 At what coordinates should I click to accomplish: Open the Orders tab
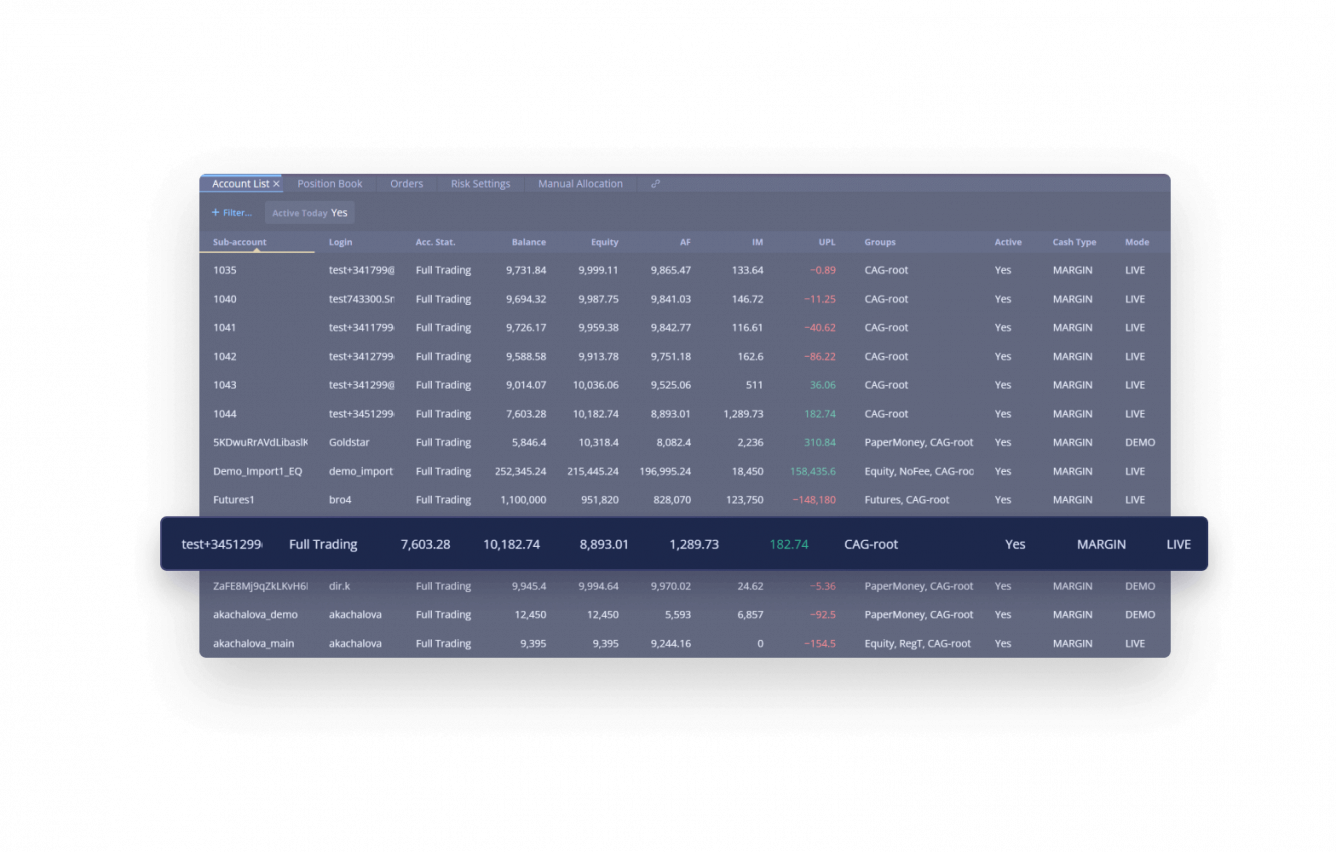click(x=406, y=183)
